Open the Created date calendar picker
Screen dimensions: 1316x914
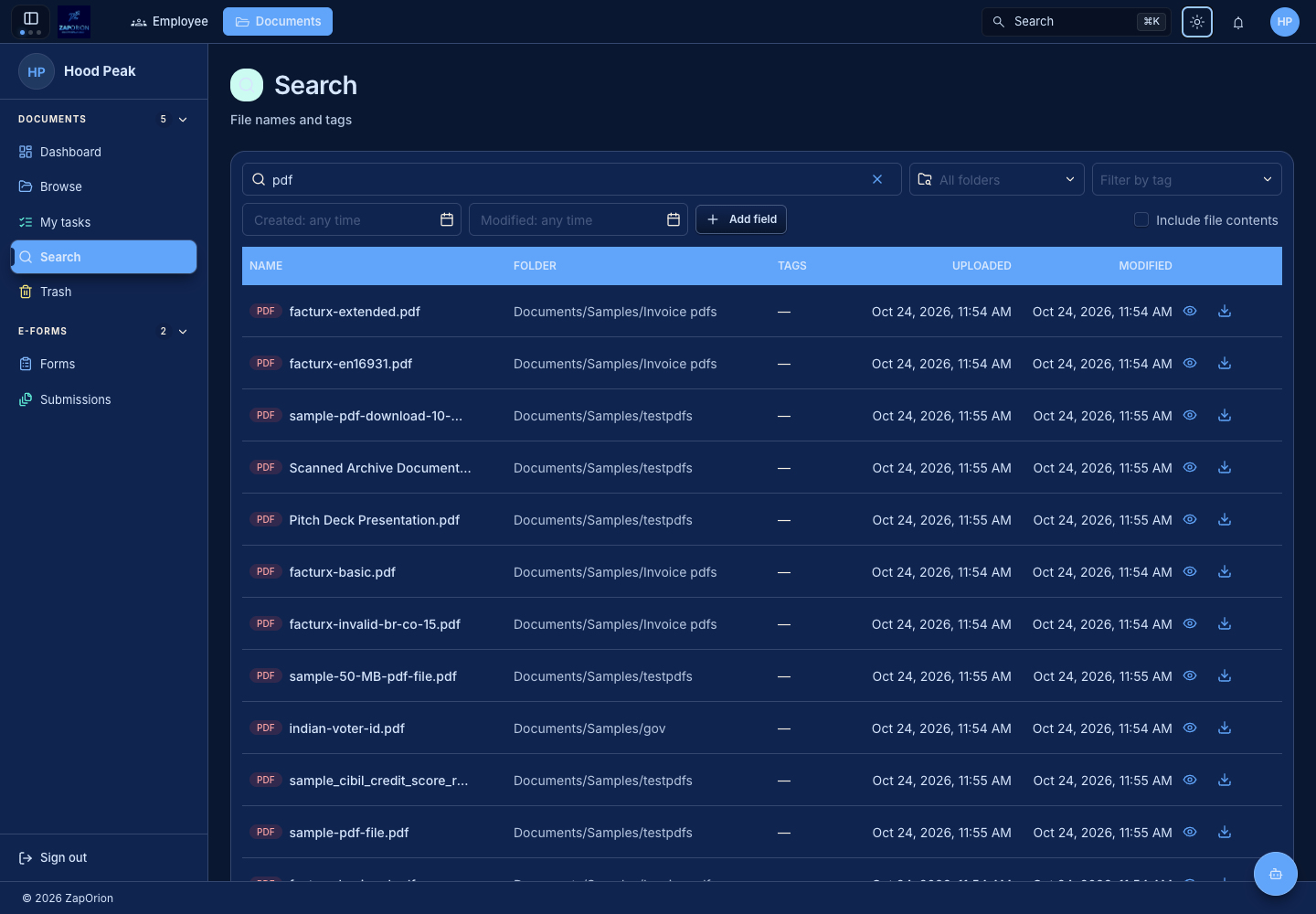point(447,219)
